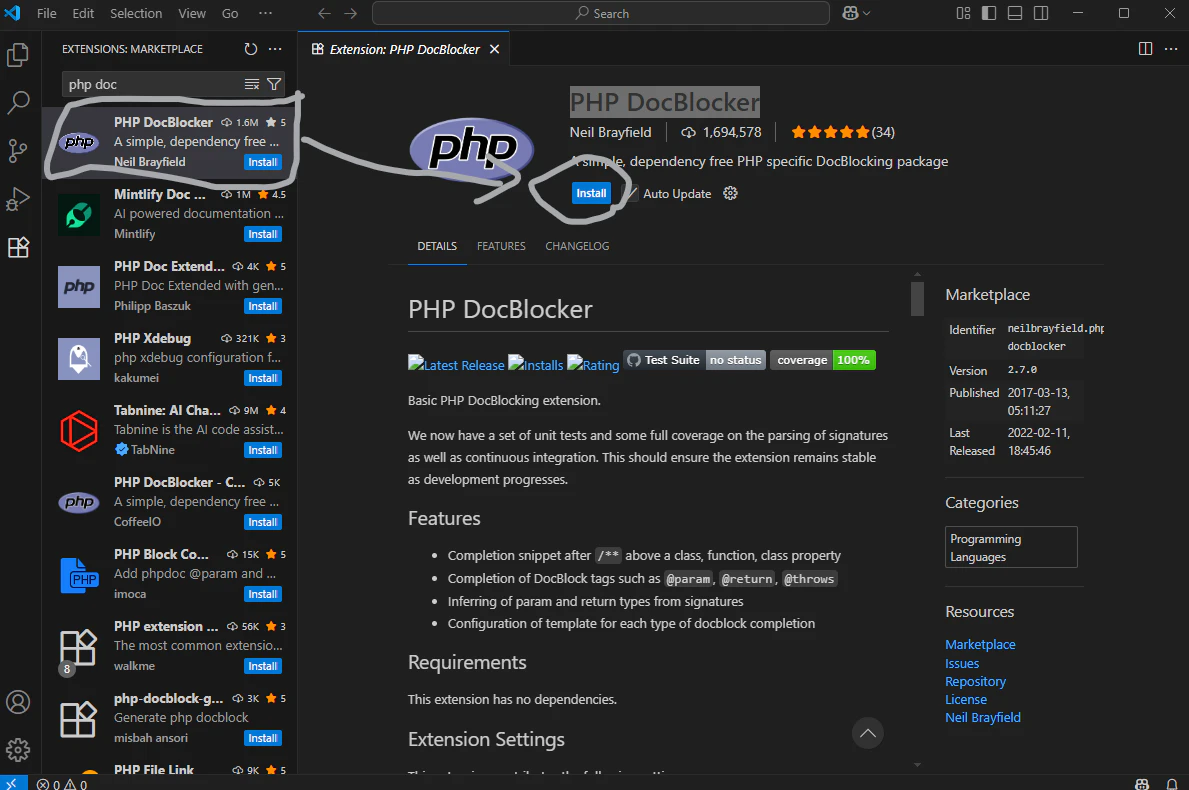Open Extensions panel more actions menu

tap(275, 49)
